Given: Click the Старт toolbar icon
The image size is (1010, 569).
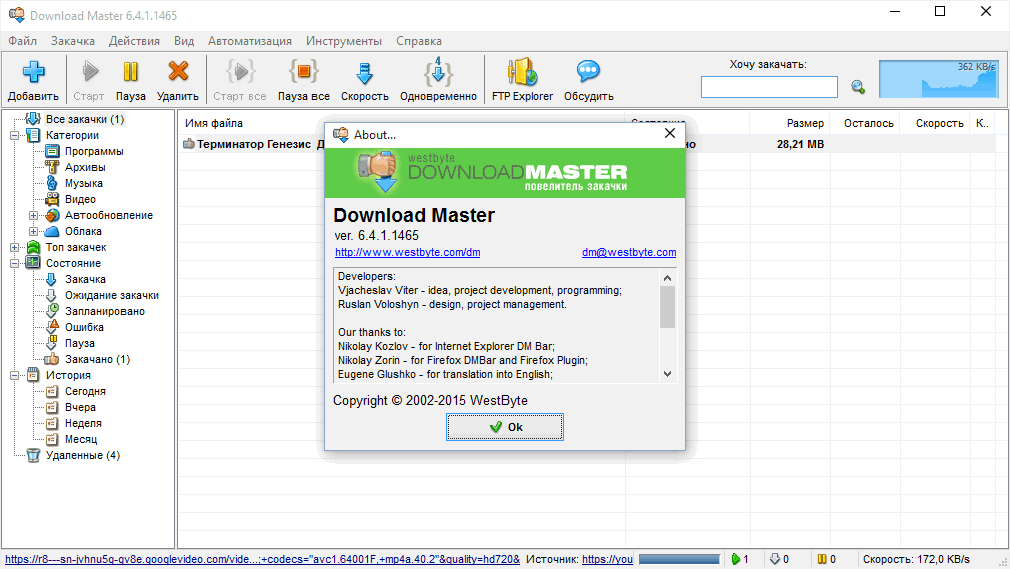Looking at the screenshot, I should coord(90,72).
